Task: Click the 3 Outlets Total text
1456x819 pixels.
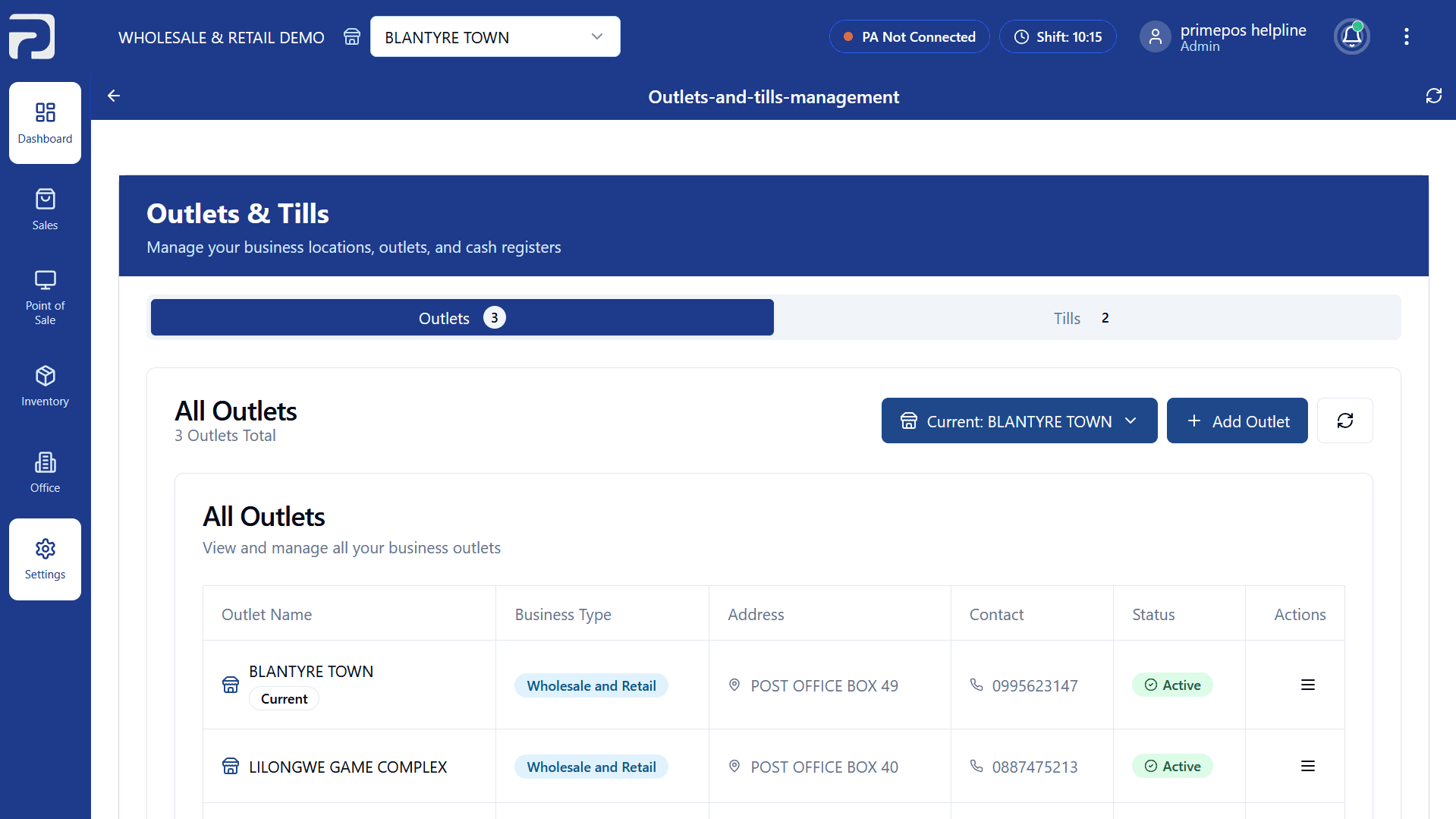Action: pyautogui.click(x=225, y=435)
